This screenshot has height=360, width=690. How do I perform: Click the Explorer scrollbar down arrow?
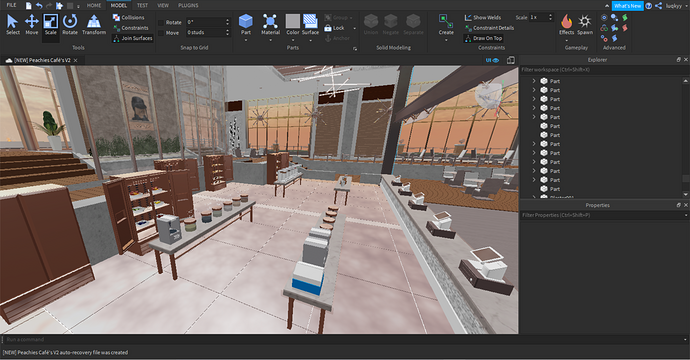click(x=686, y=194)
